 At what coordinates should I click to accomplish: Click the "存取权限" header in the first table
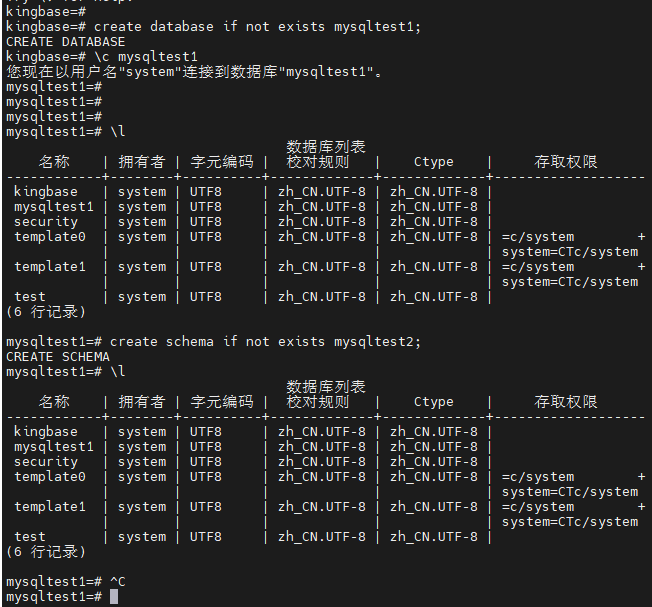[x=566, y=162]
